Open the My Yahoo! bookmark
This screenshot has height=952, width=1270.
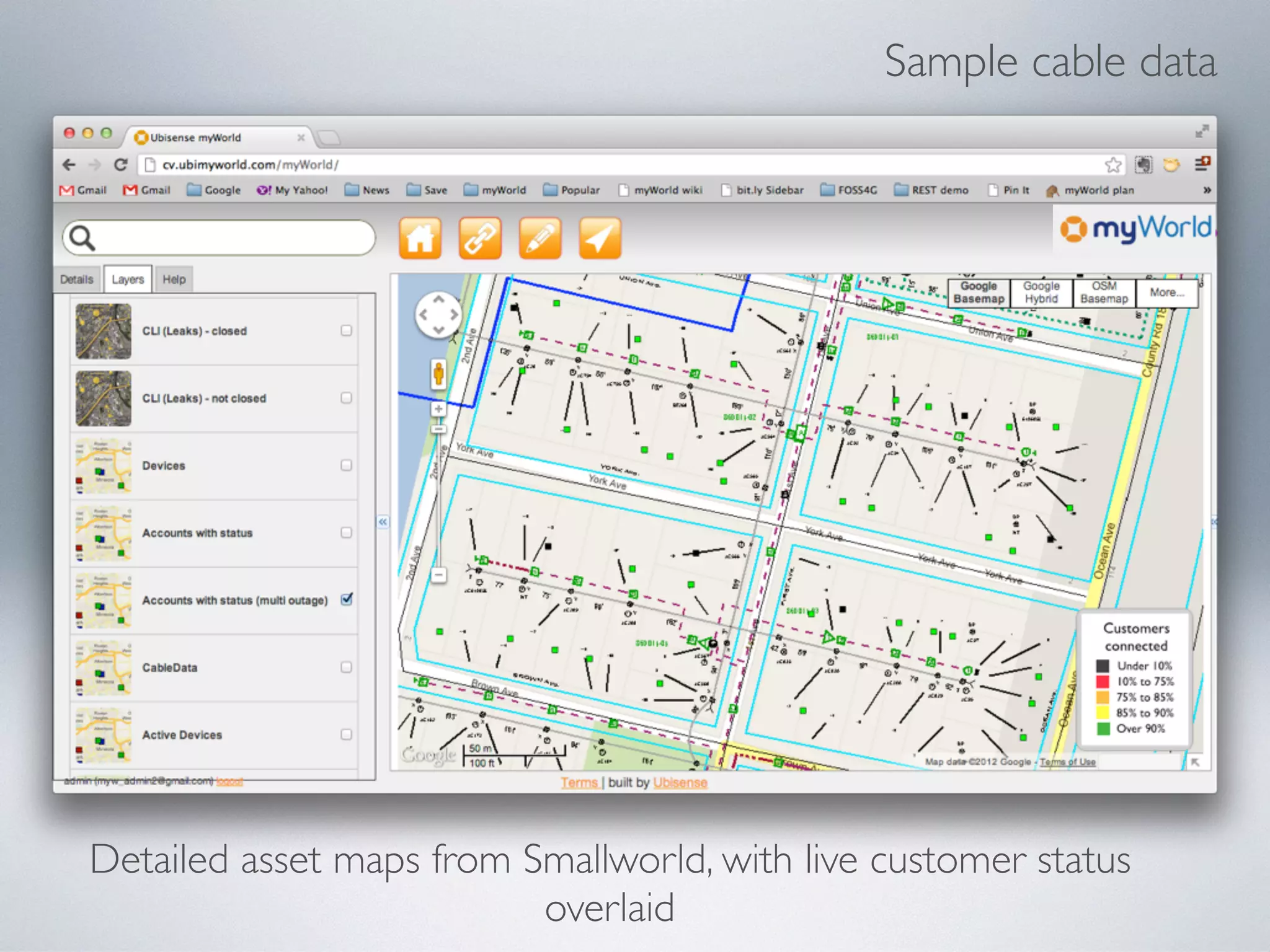click(292, 190)
